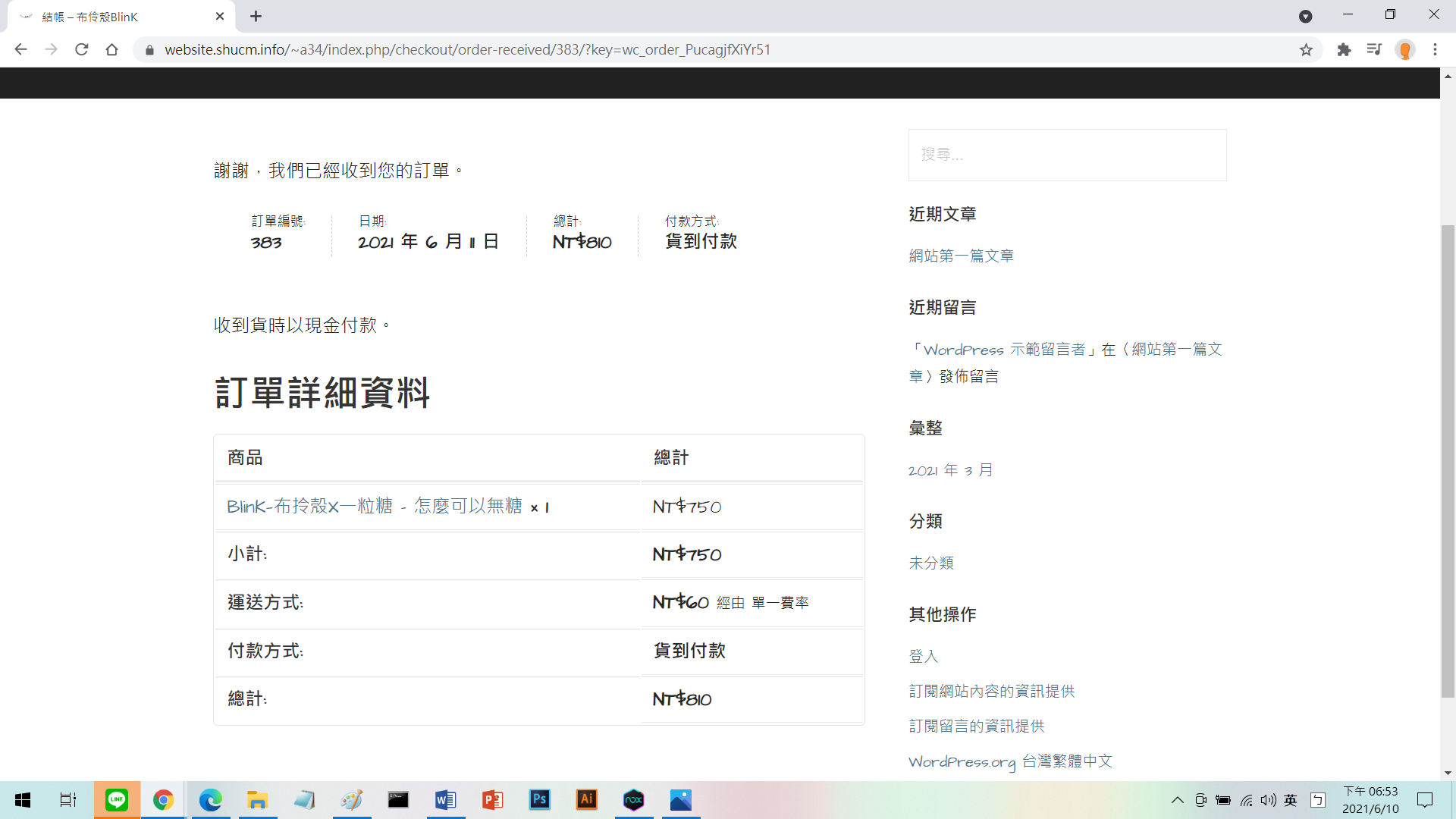
Task: Open the BlinK-布拎殼x一粒糖 product link
Action: [375, 507]
